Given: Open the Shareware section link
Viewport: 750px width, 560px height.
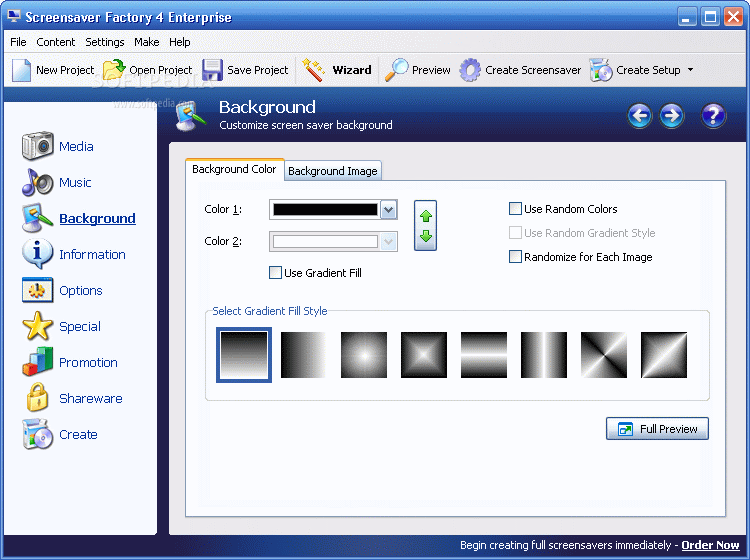Looking at the screenshot, I should [91, 398].
